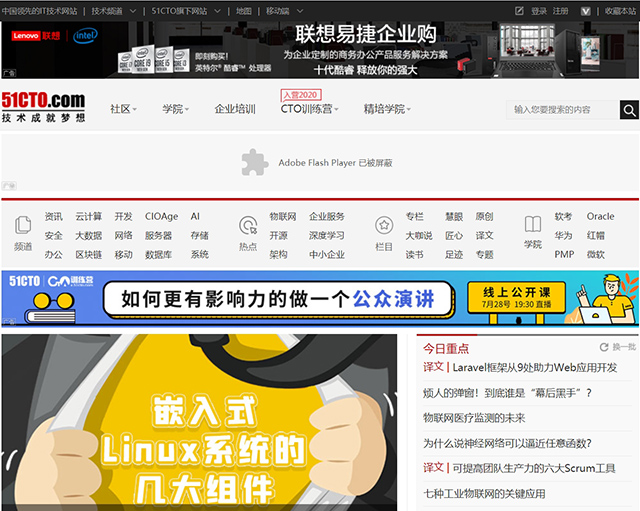This screenshot has height=511, width=640.
Task: Click the 今日重点 section heading
Action: pyautogui.click(x=446, y=349)
